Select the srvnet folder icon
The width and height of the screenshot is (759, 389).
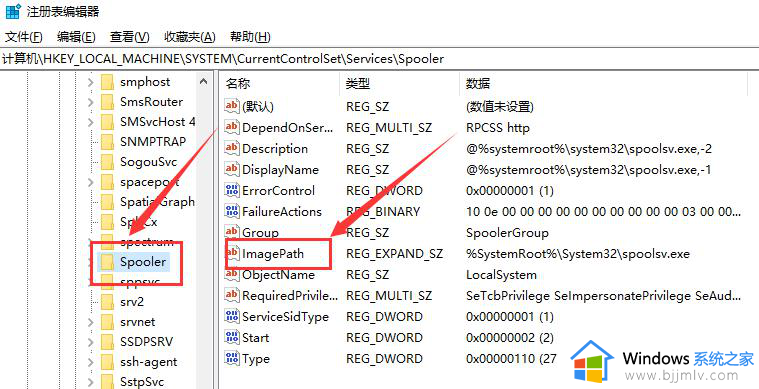click(107, 322)
